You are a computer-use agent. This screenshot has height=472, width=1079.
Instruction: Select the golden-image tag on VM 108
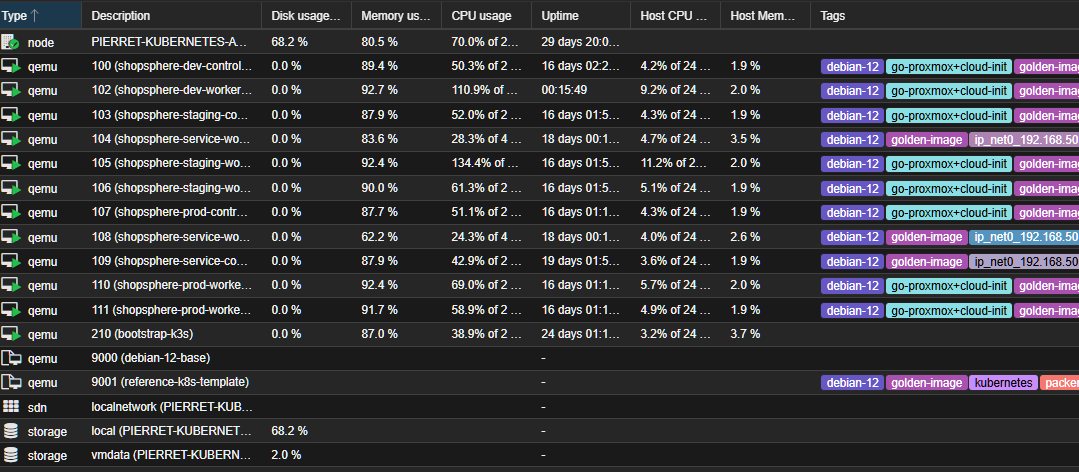pyautogui.click(x=926, y=237)
